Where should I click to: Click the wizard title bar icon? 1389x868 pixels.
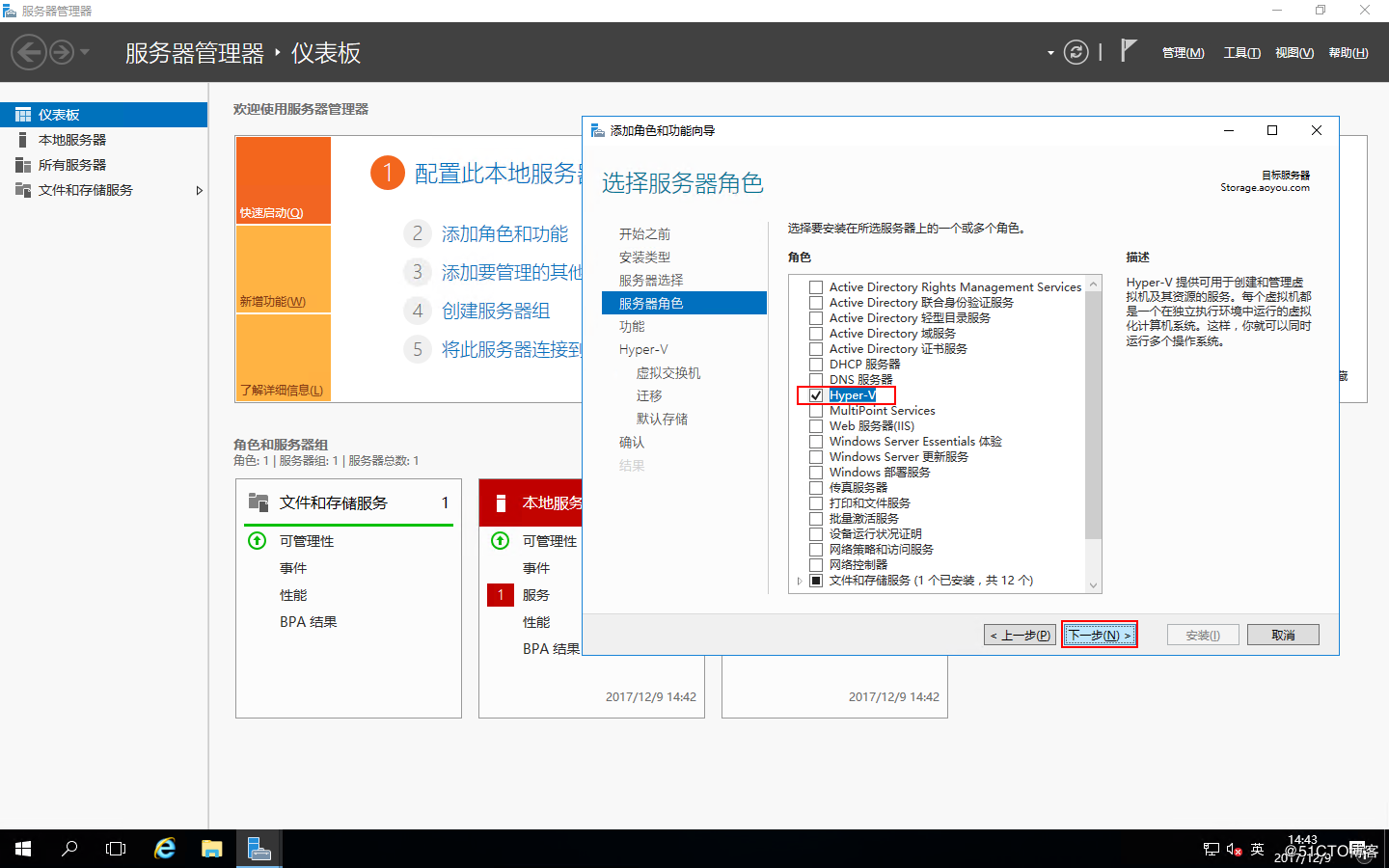[x=598, y=130]
